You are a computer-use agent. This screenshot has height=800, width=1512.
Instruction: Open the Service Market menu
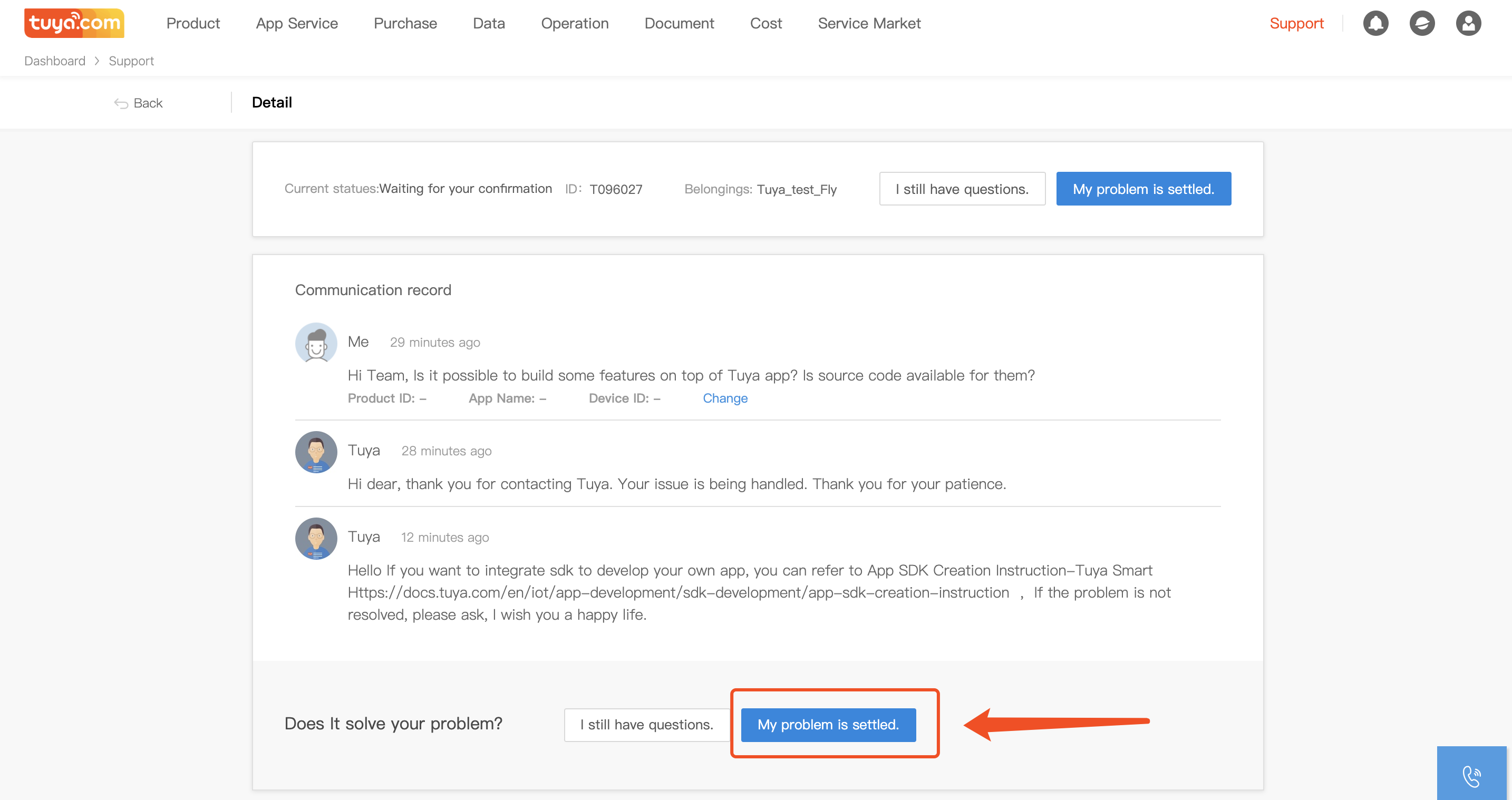(x=869, y=24)
